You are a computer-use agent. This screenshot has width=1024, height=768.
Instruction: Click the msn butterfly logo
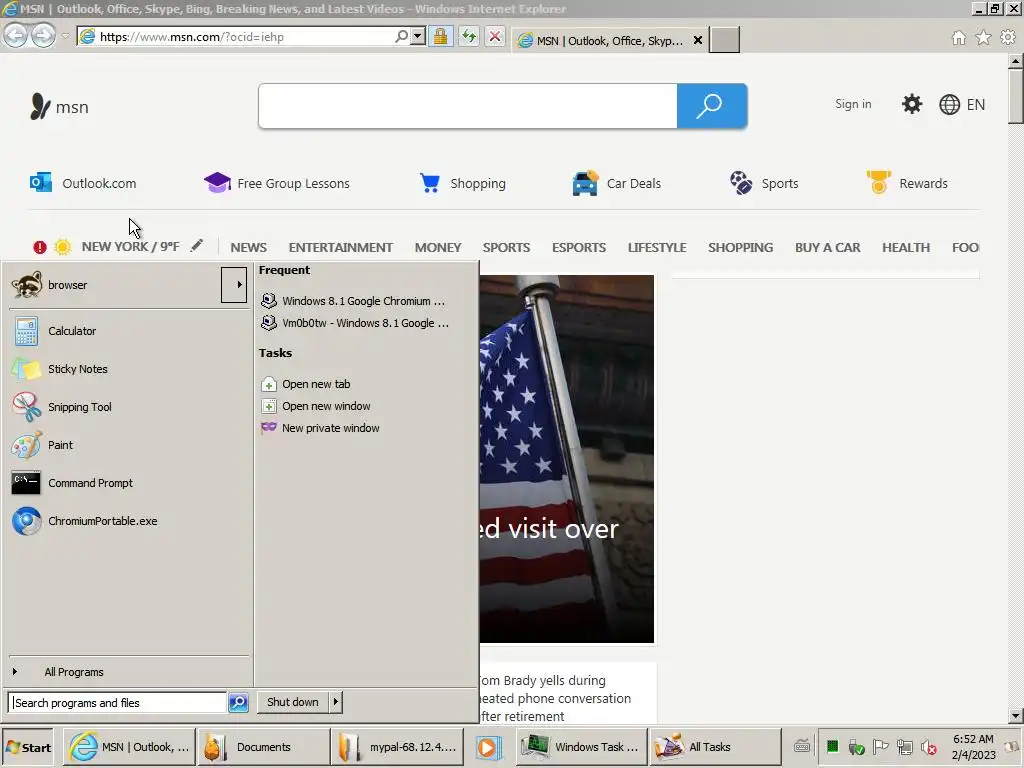point(59,106)
